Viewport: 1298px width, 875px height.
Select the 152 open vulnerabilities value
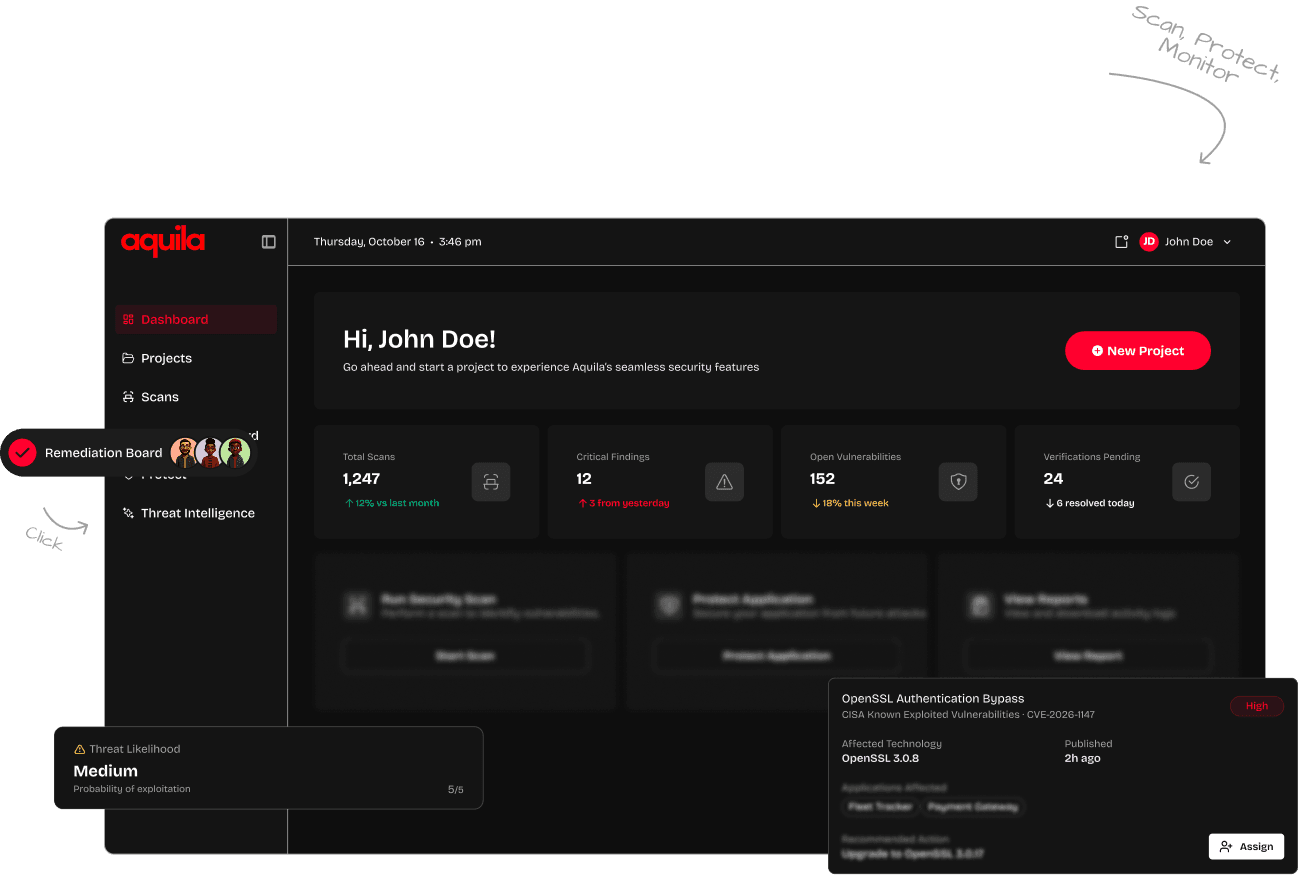click(822, 479)
